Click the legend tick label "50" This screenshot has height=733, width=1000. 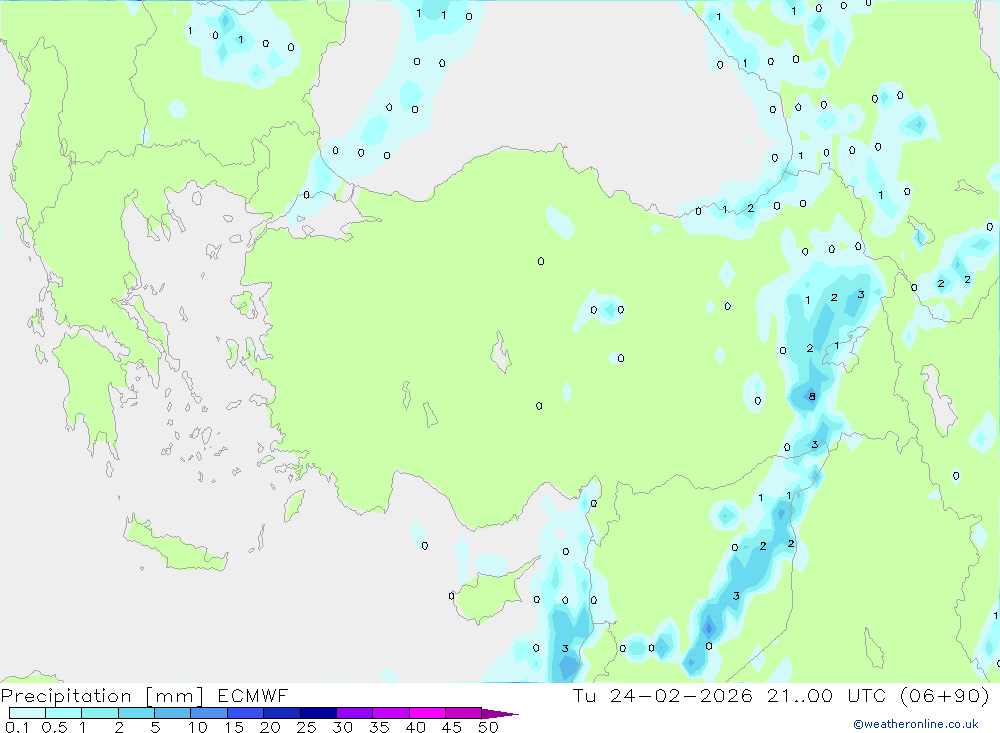tap(489, 727)
